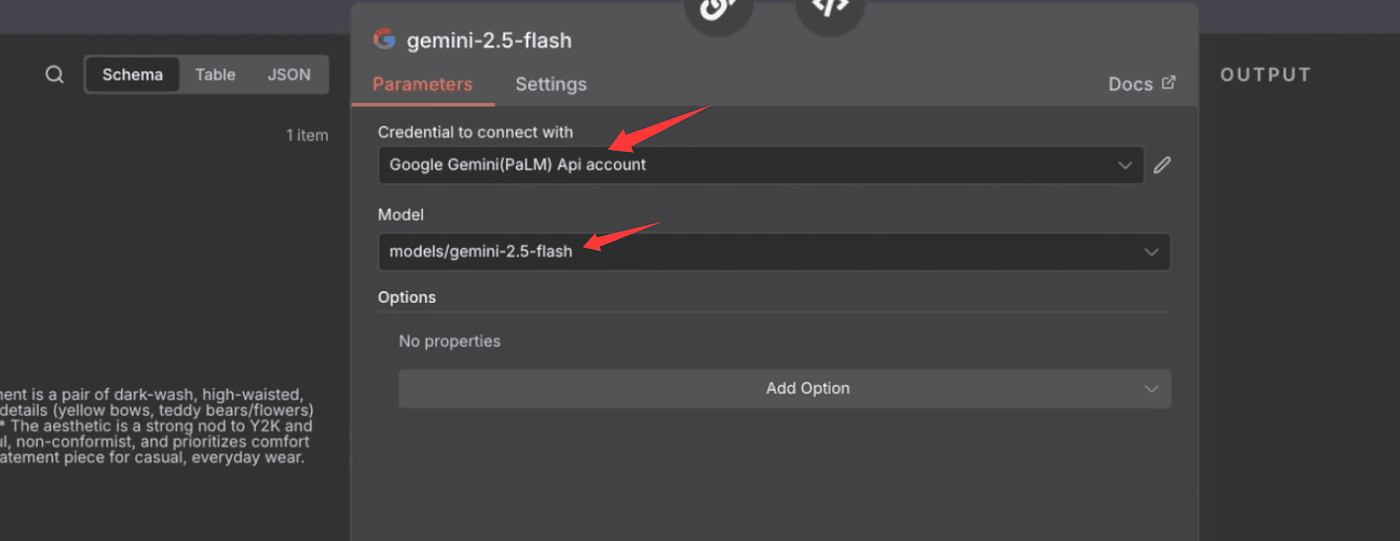Screen dimensions: 1400x541
Task: Click the circular link icon button at top
Action: tap(717, 8)
